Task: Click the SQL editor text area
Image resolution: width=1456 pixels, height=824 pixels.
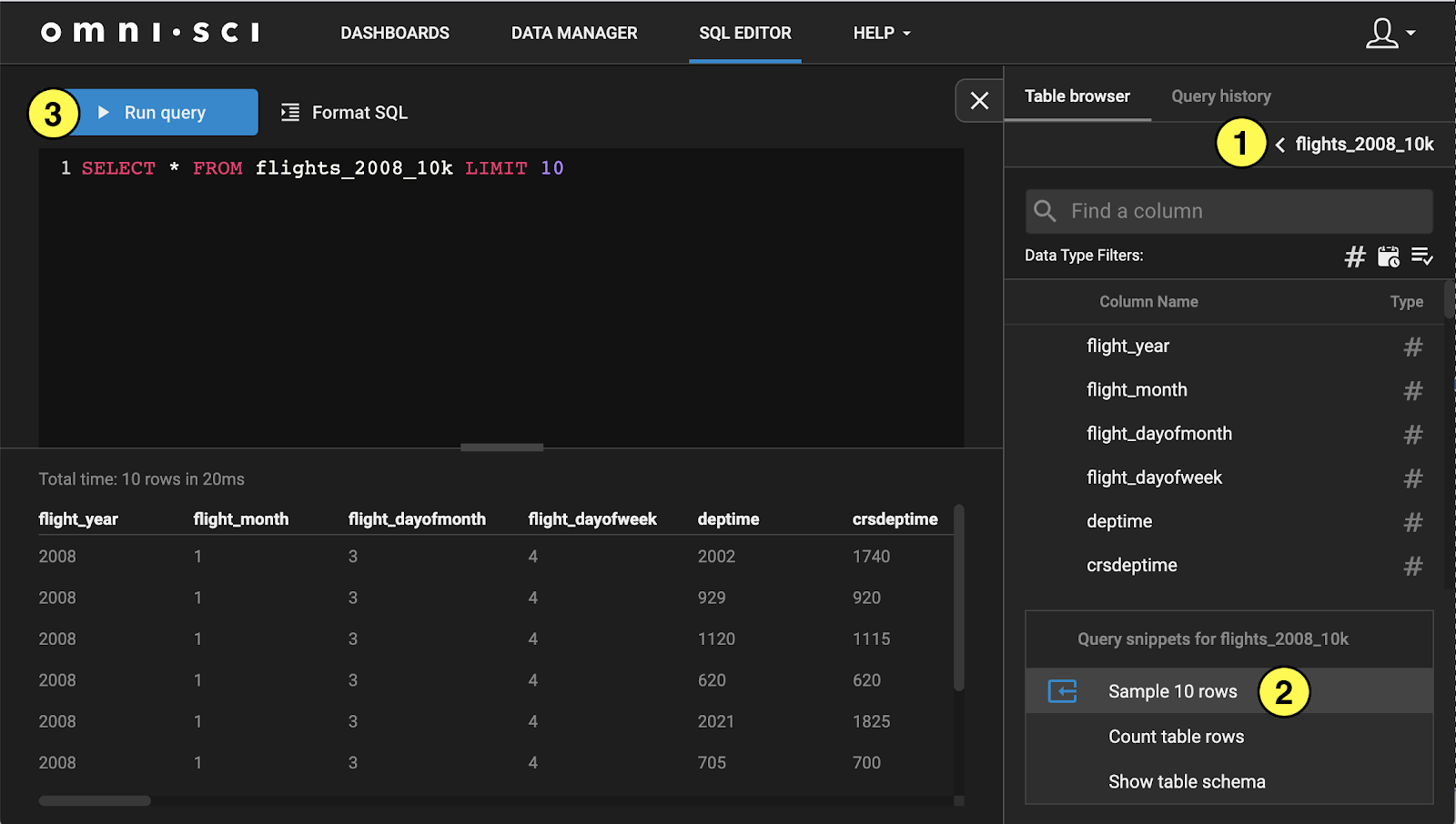Action: point(501,297)
